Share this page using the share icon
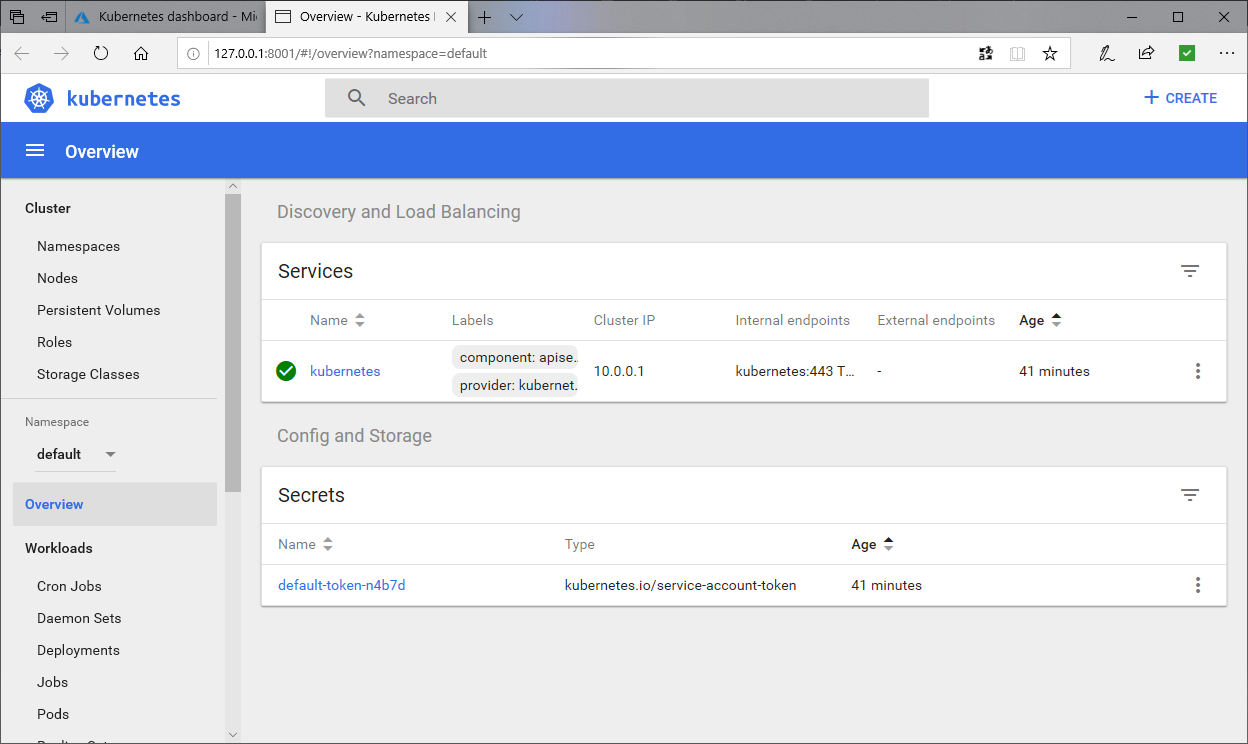The width and height of the screenshot is (1248, 744). click(1147, 53)
